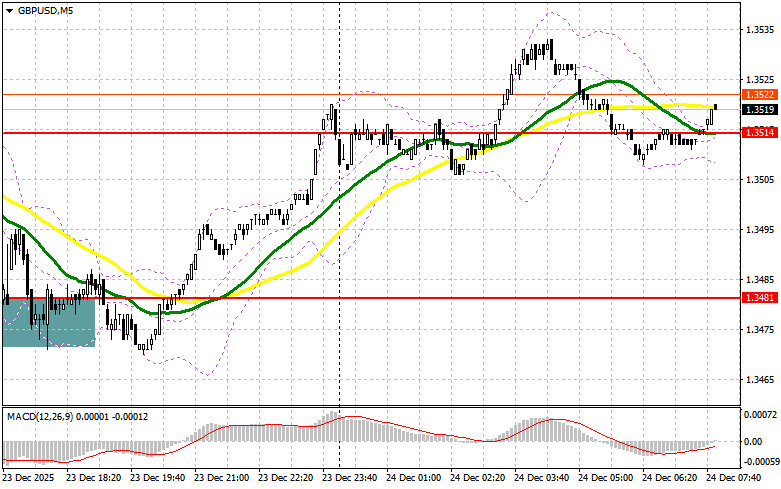Click the 1.3495 price scale value
Image resolution: width=781 pixels, height=489 pixels.
point(760,230)
